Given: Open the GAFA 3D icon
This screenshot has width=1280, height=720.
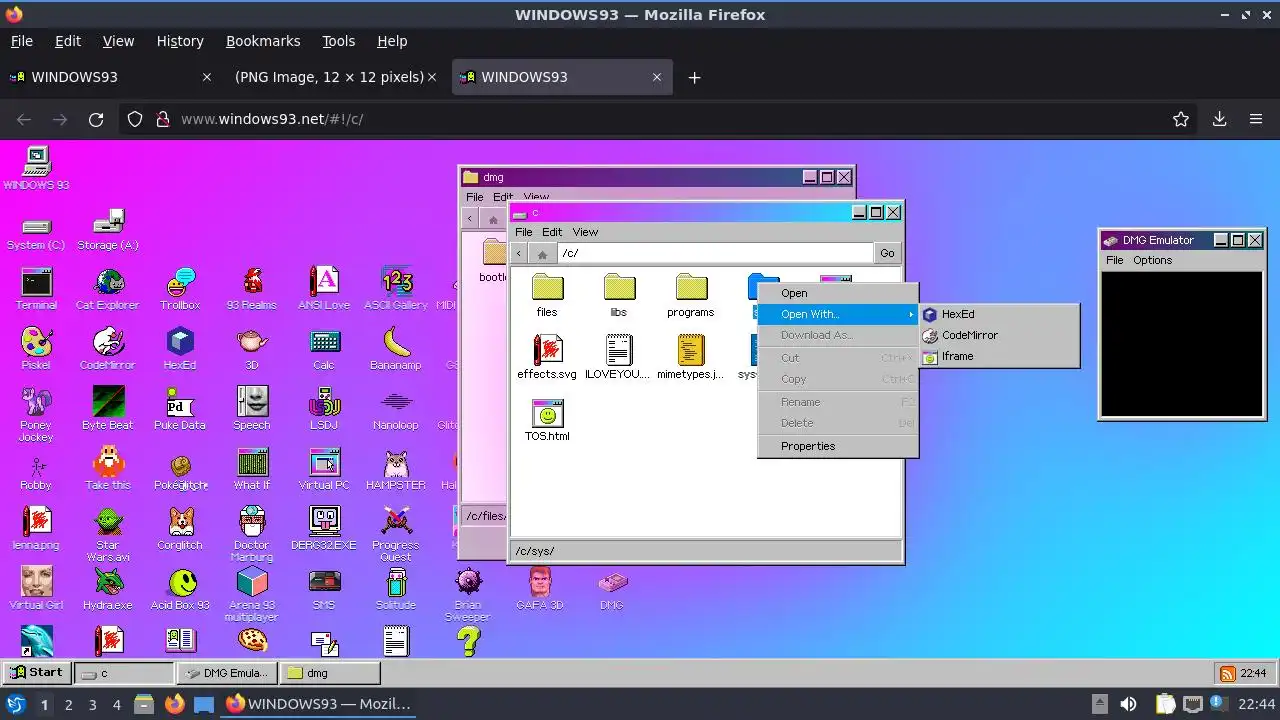Looking at the screenshot, I should click(x=540, y=589).
